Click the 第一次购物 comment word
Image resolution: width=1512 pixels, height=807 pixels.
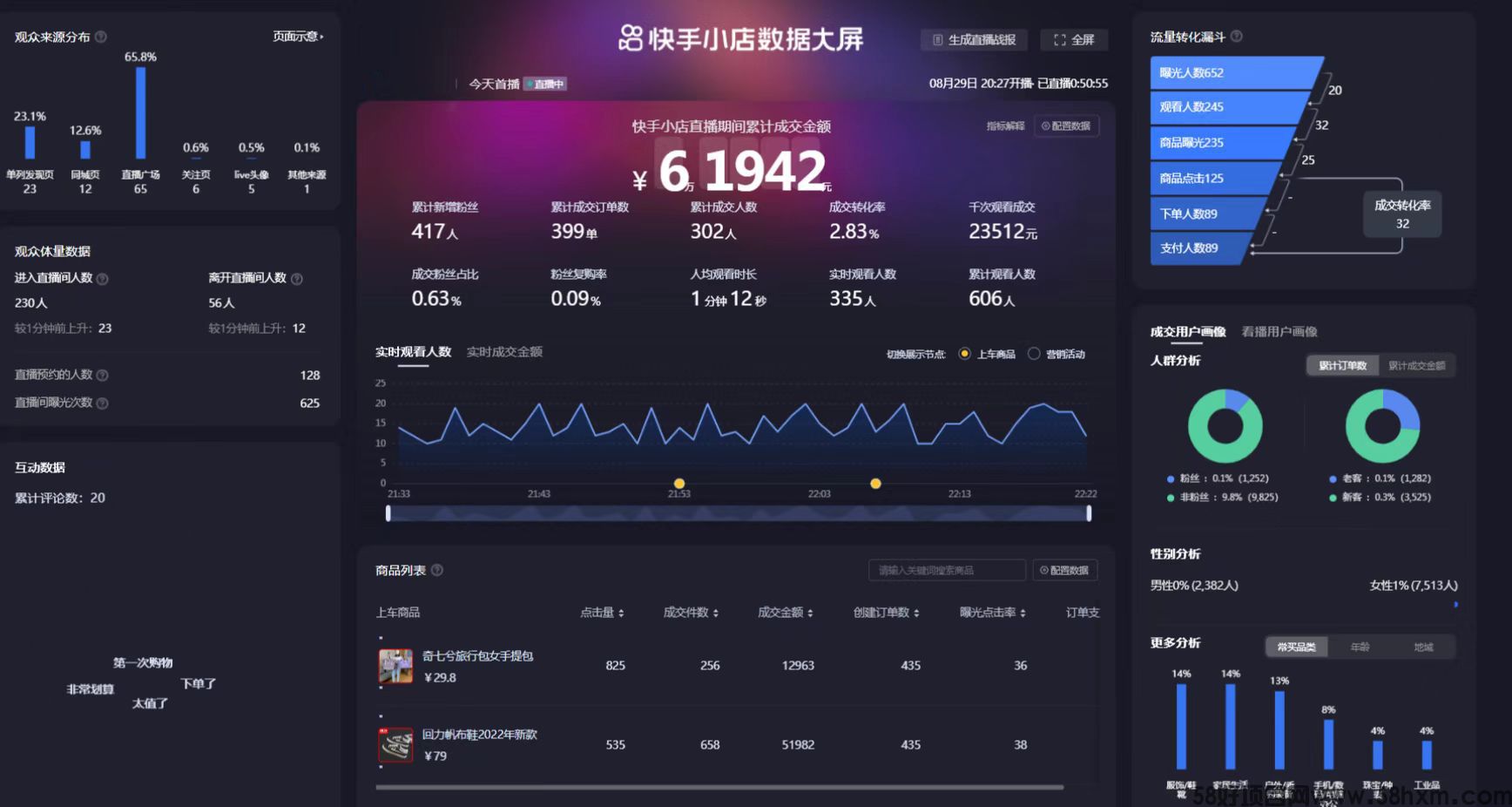143,663
